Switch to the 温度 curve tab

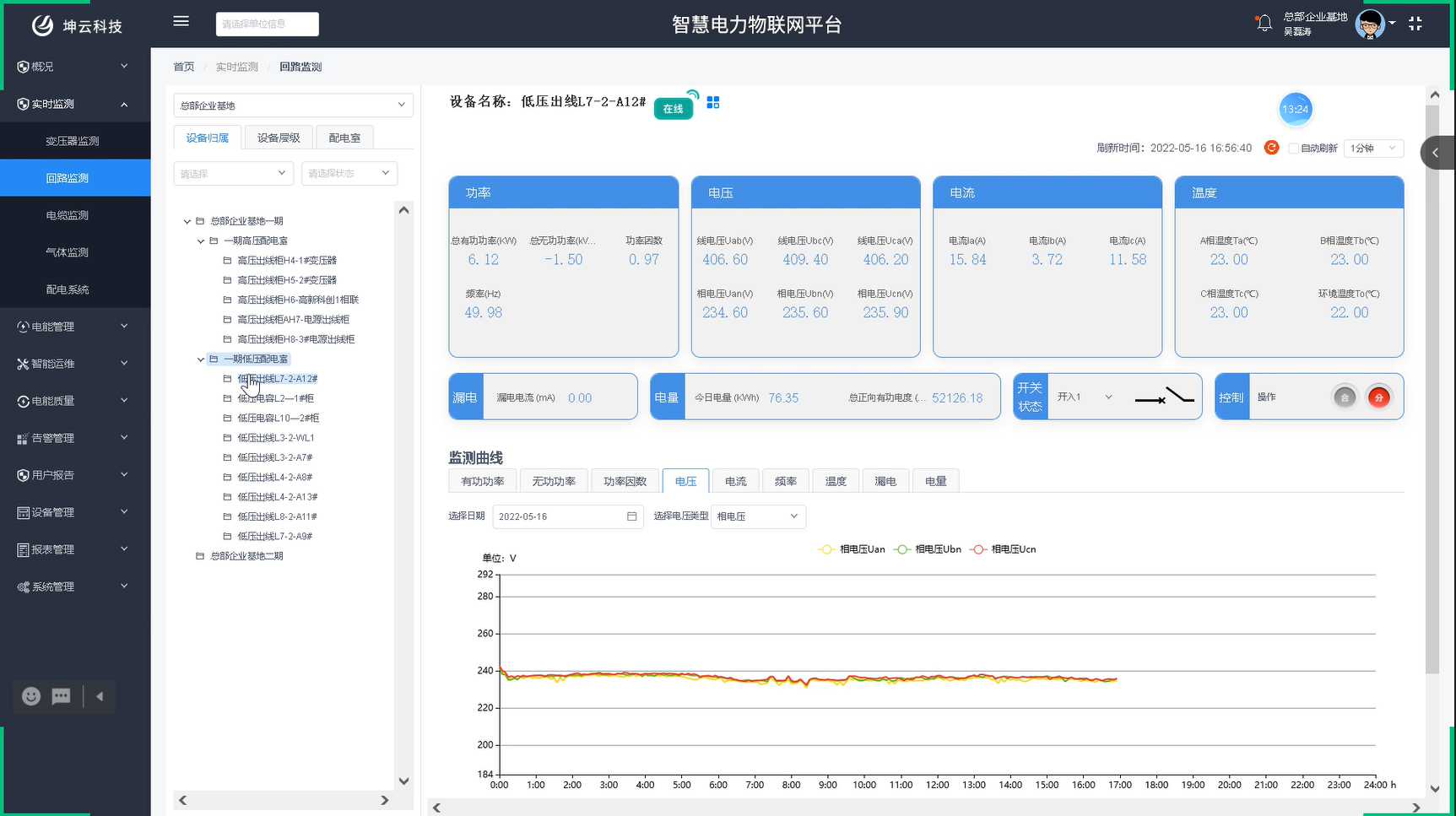click(836, 481)
